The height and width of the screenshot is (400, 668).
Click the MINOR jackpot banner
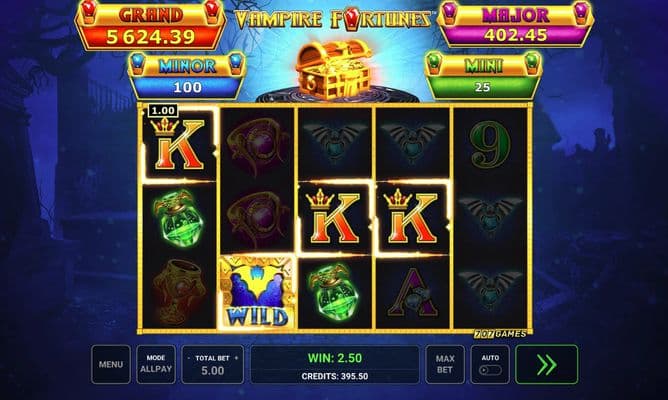(187, 76)
